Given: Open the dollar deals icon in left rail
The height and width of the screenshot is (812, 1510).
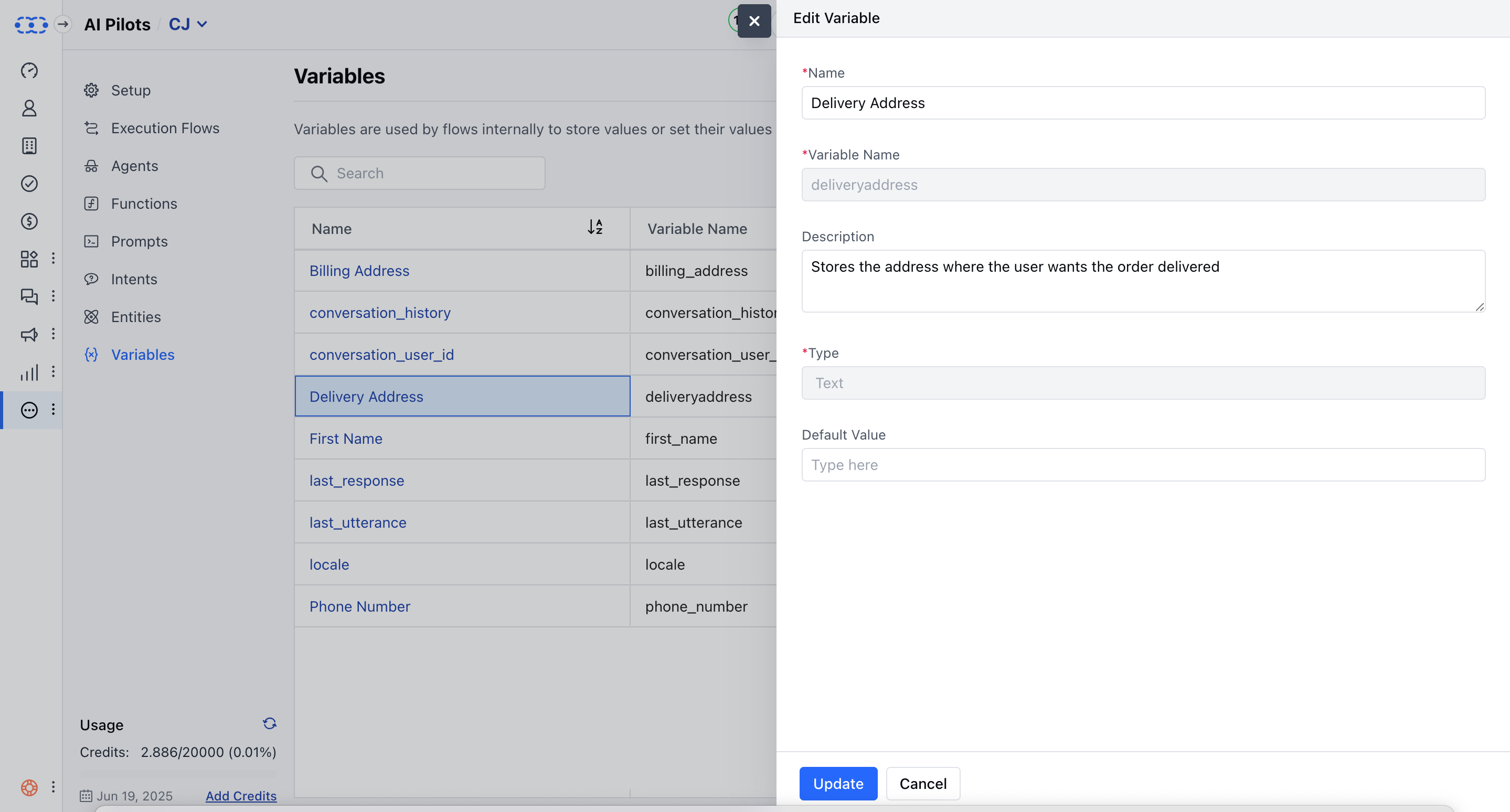Looking at the screenshot, I should tap(29, 221).
